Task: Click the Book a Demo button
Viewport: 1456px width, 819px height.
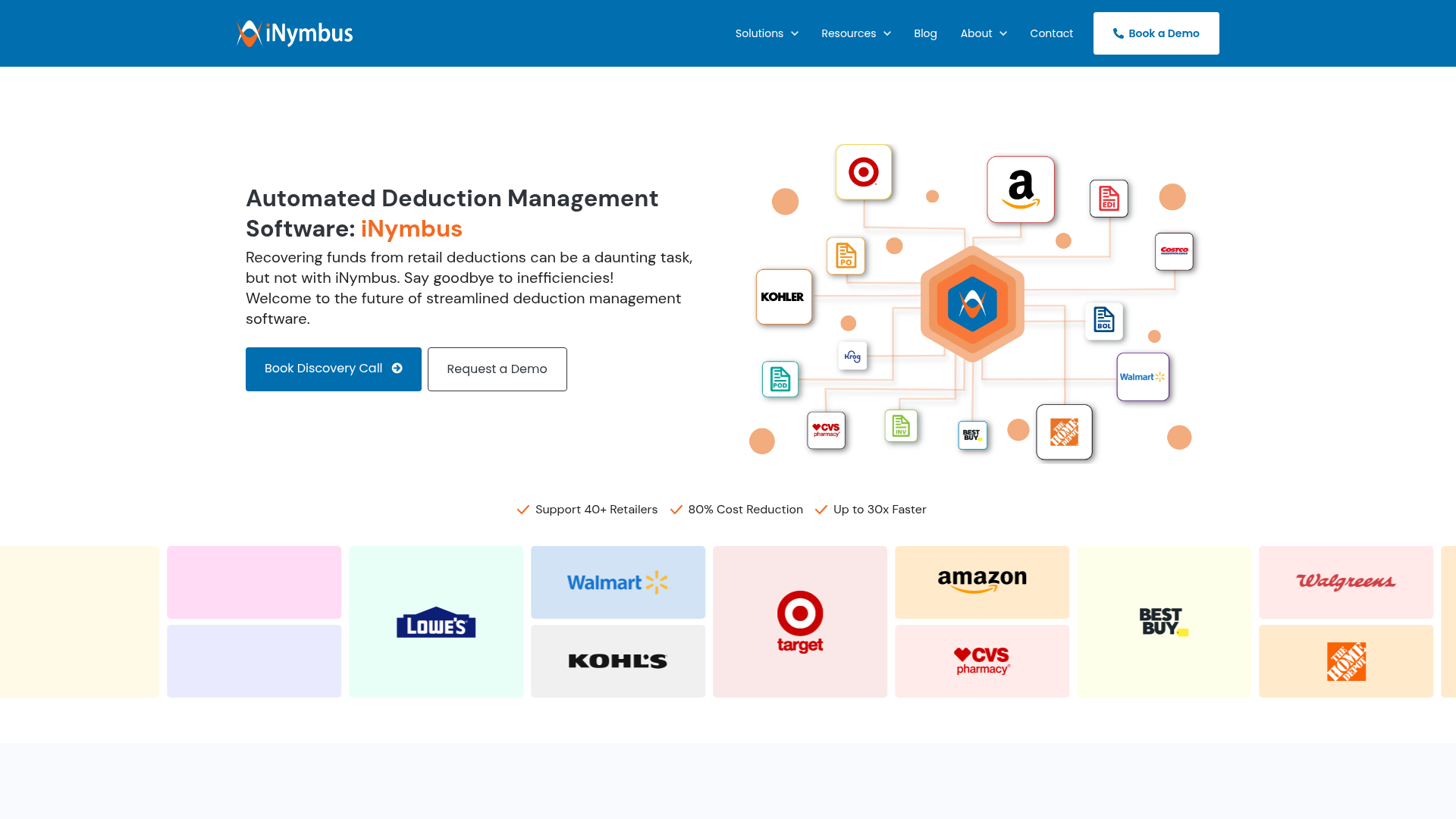Action: 1156,33
